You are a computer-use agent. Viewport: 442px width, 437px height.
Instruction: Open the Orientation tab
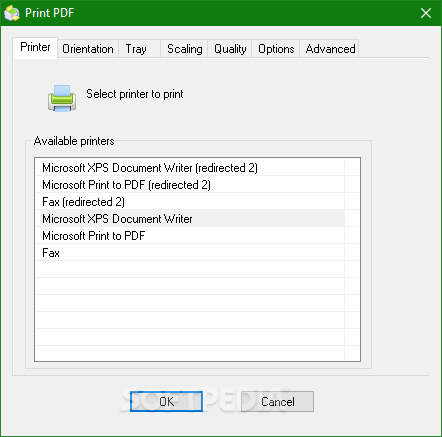tap(88, 49)
